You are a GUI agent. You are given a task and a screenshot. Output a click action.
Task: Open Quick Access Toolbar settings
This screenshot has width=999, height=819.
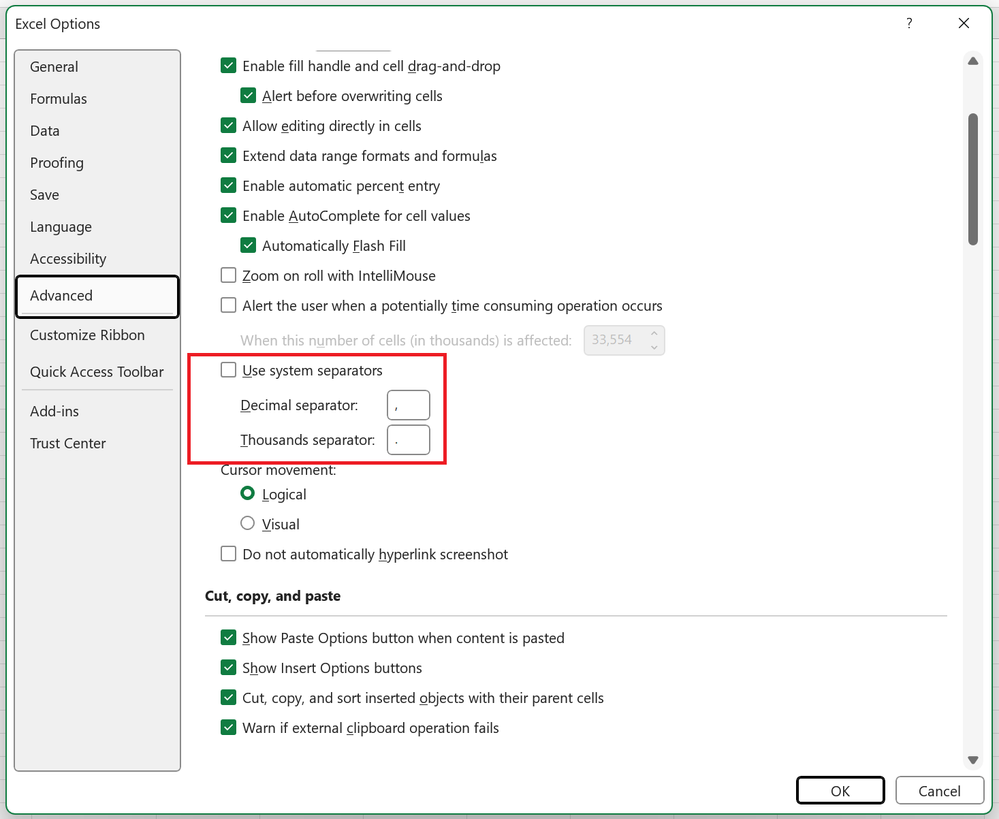[x=97, y=372]
